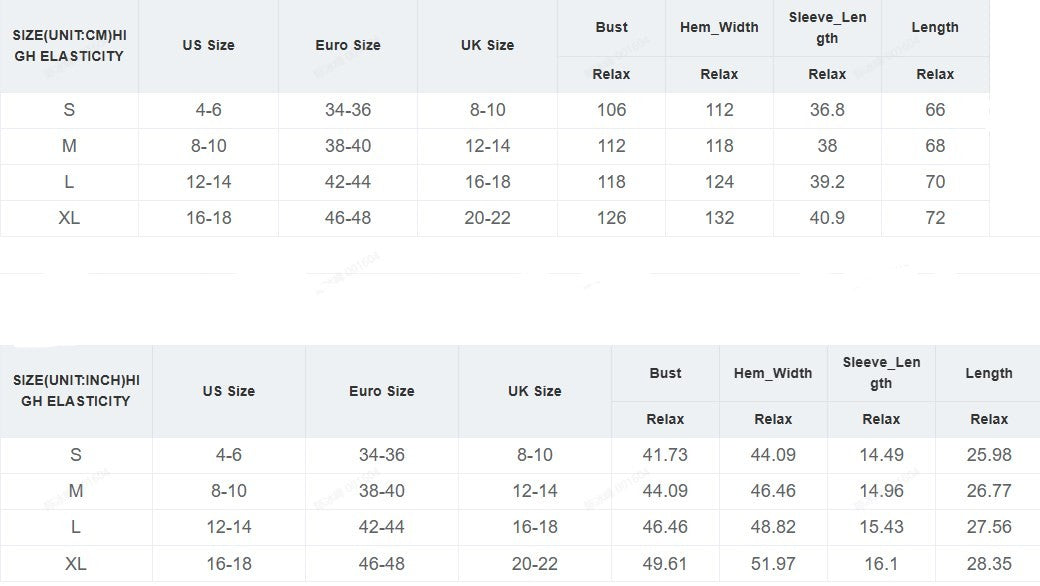1040x586 pixels.
Task: Select UK Size header in CM table
Action: coord(488,46)
